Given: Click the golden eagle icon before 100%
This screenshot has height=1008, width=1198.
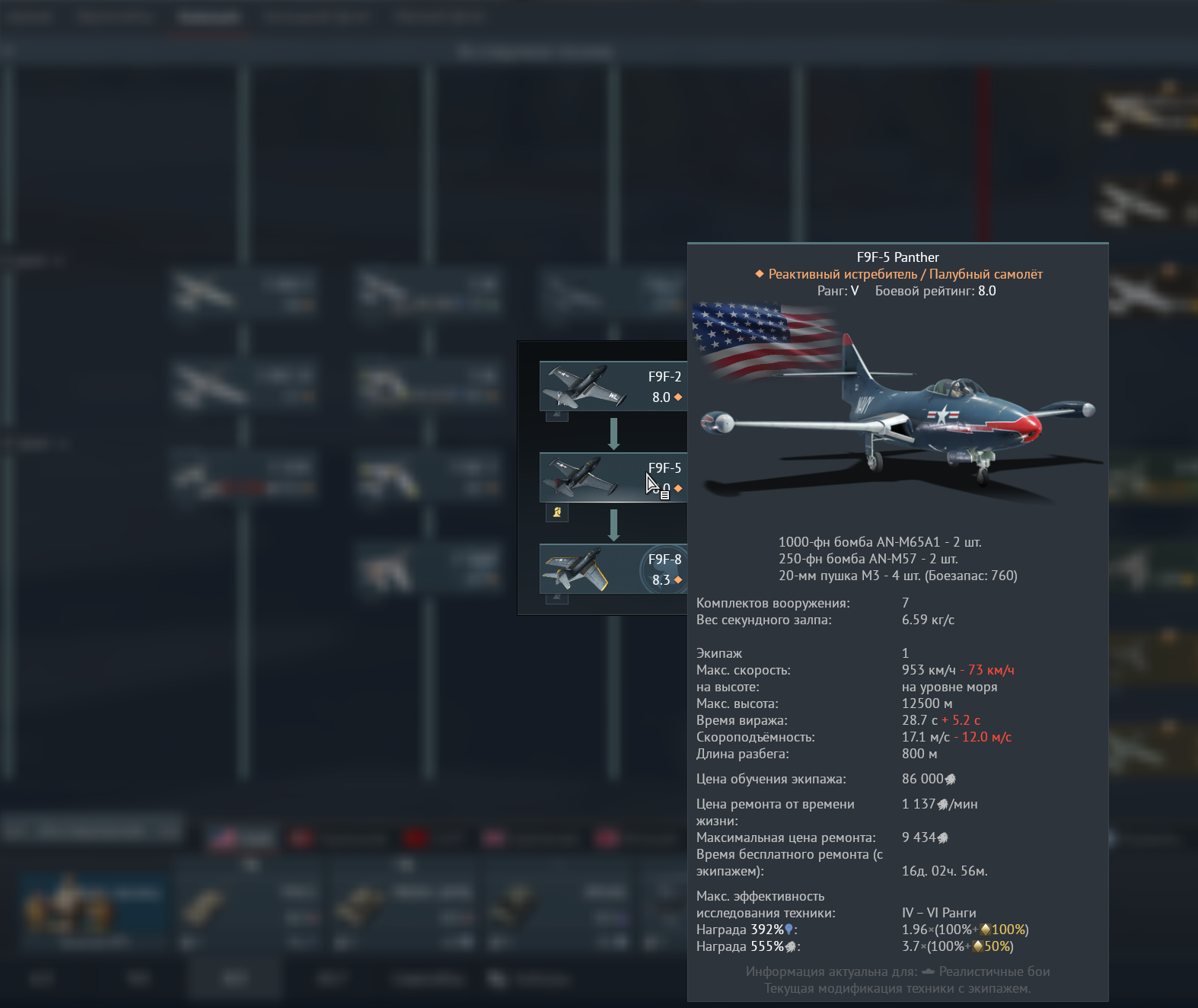Looking at the screenshot, I should pyautogui.click(x=985, y=930).
